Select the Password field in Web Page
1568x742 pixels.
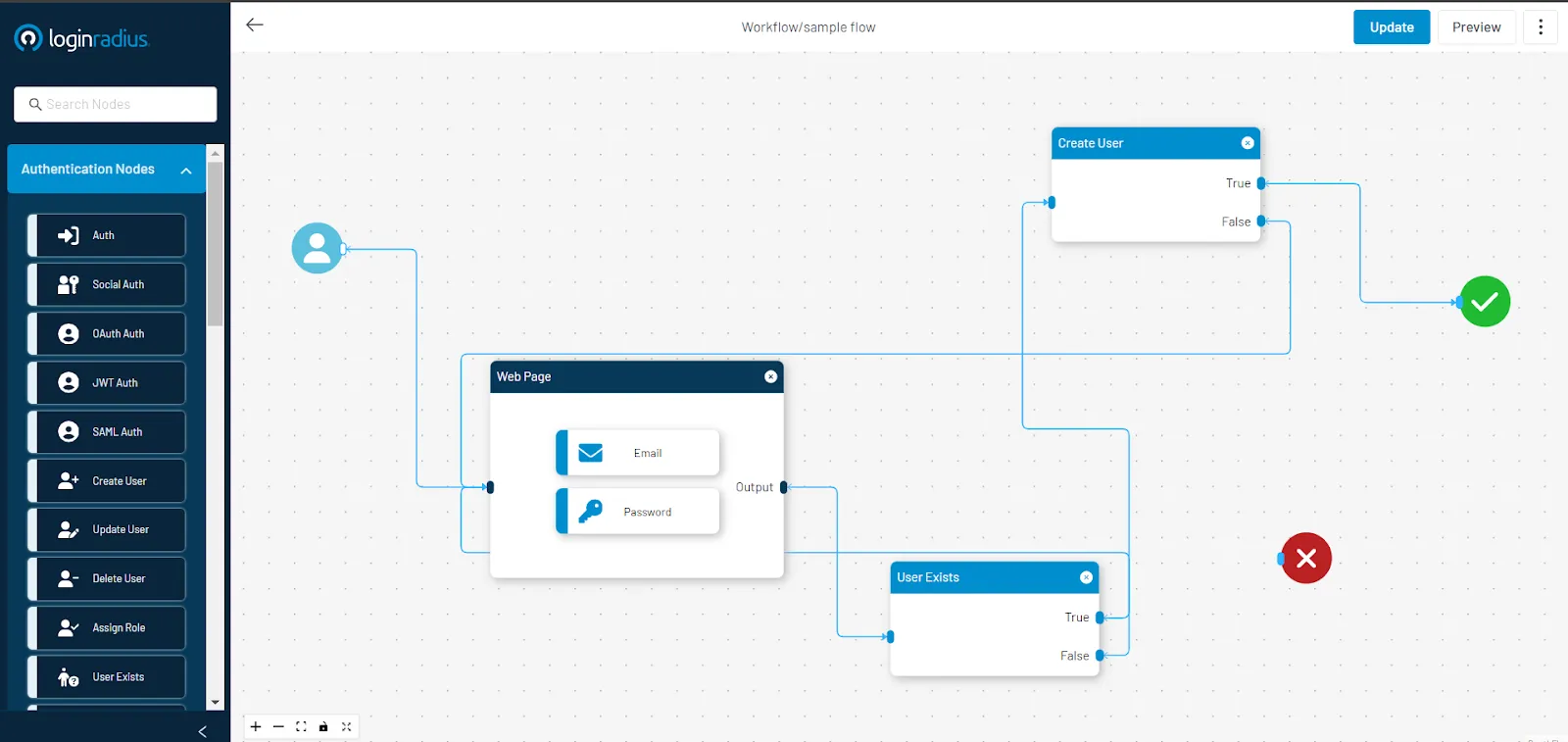coord(638,512)
